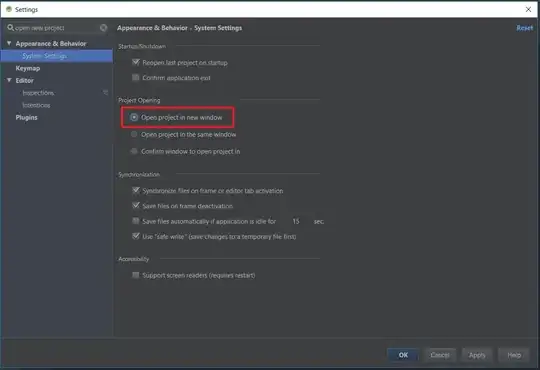This screenshot has width=540, height=370.
Task: Enable Save files automatically if idle
Action: tap(136, 221)
